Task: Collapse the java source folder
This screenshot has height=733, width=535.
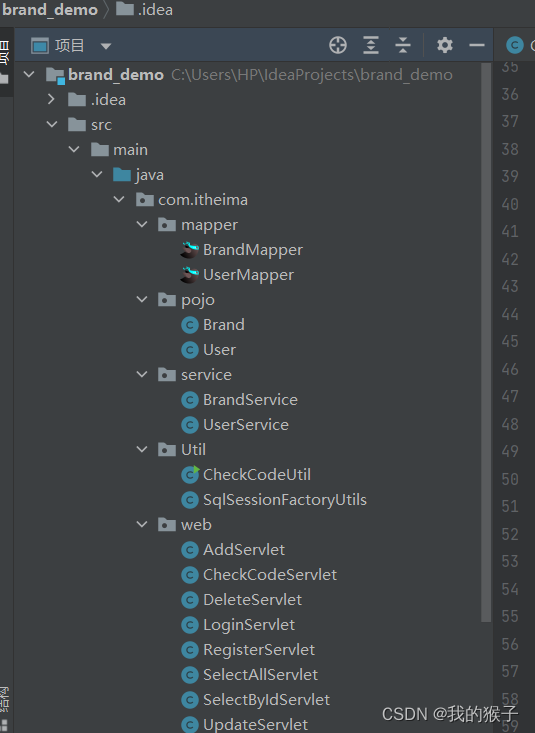Action: click(x=97, y=174)
